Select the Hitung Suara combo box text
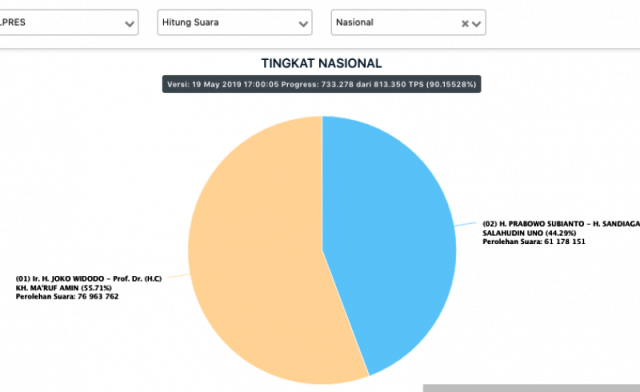 (190, 22)
